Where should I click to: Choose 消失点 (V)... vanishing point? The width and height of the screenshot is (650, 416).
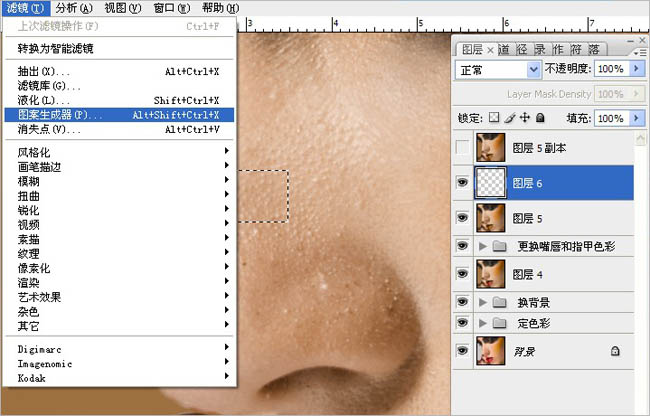click(x=119, y=129)
